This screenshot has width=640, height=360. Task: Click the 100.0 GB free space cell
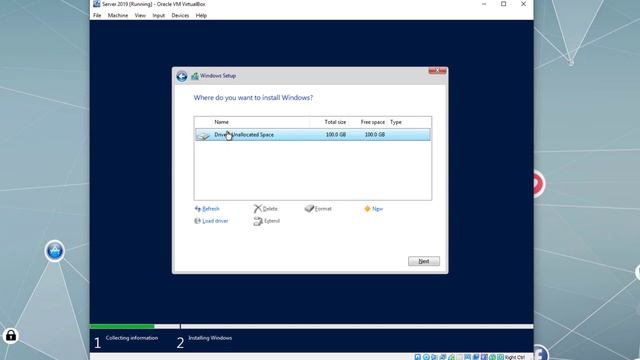[x=375, y=135]
